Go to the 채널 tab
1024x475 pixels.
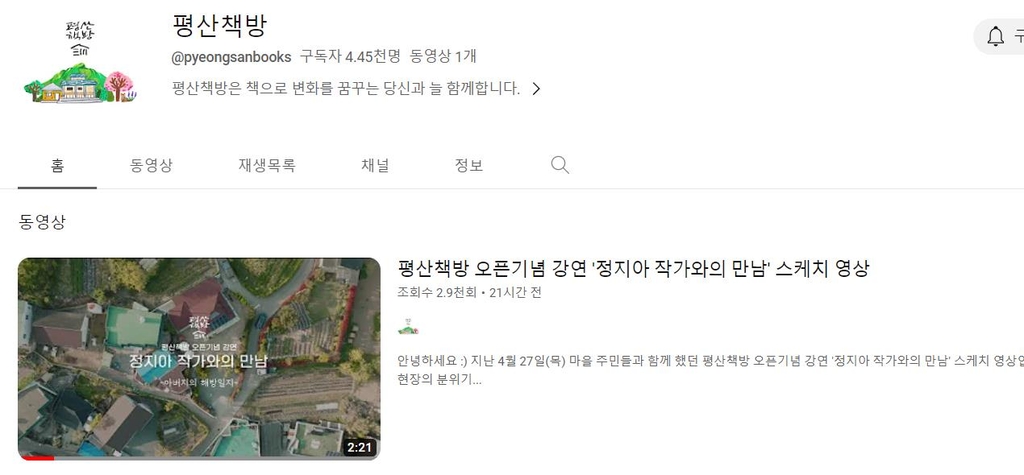click(375, 166)
